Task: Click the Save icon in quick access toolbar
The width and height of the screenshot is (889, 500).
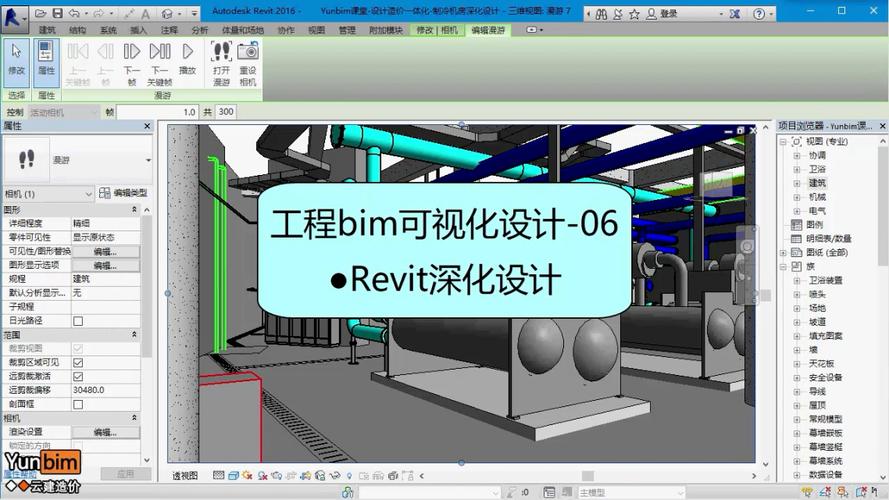Action: 57,13
